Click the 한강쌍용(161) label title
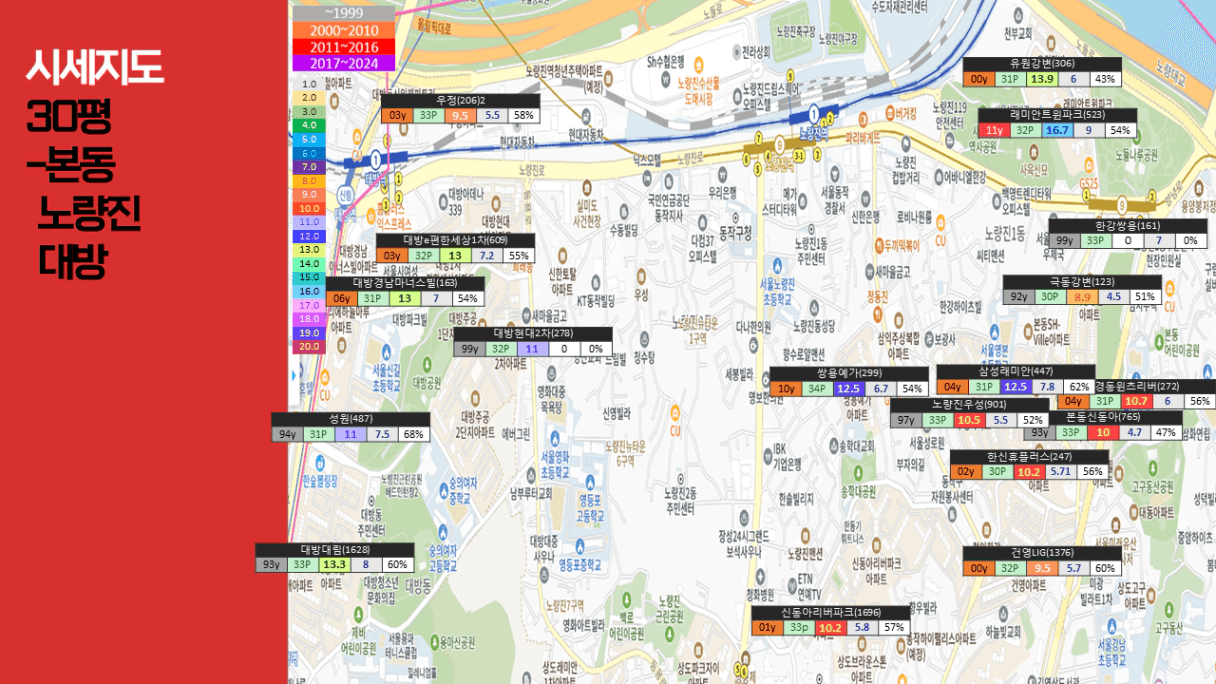1216x684 pixels. 1127,226
